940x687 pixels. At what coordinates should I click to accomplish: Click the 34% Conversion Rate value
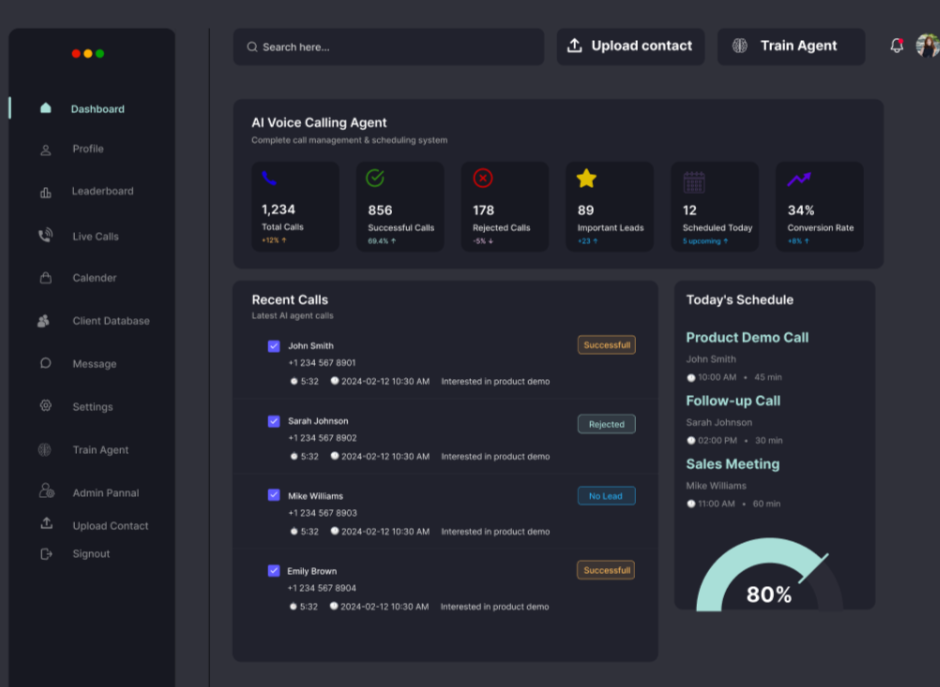801,210
